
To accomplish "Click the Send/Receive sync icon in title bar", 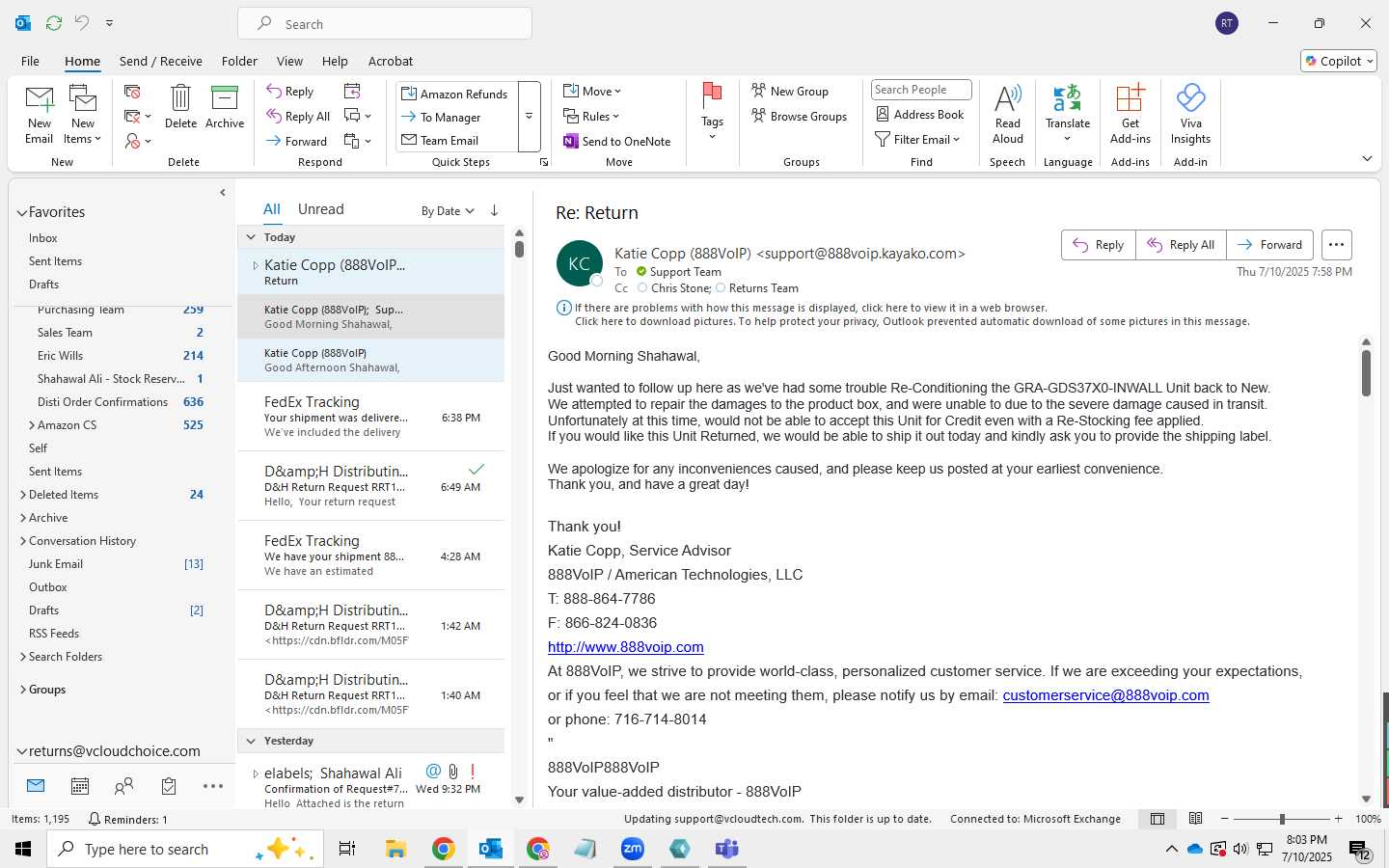I will pyautogui.click(x=54, y=23).
